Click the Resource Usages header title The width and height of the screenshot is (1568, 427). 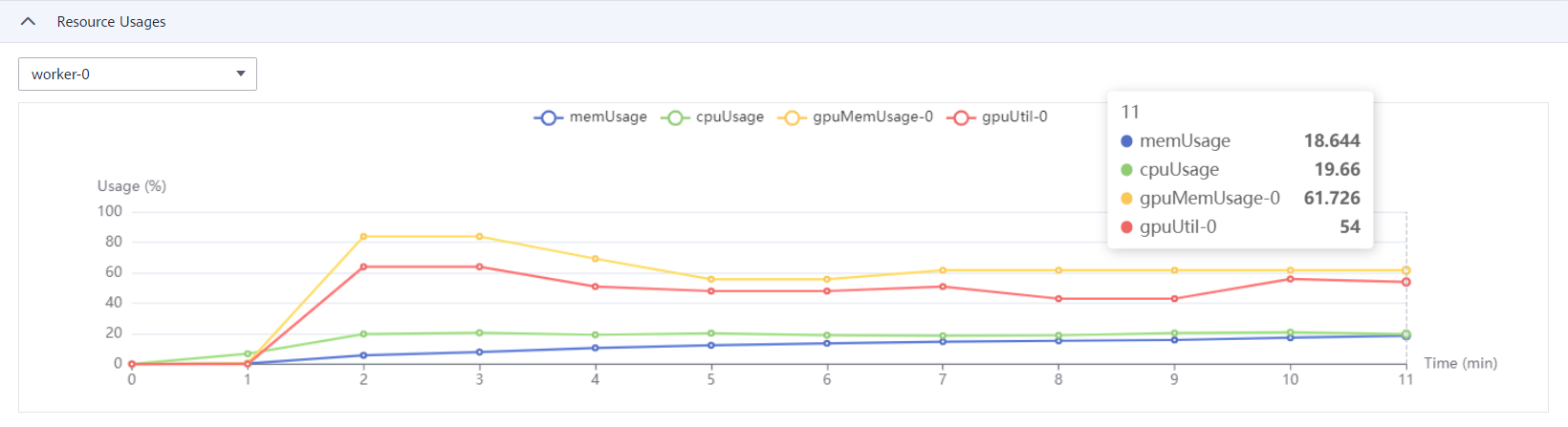[111, 21]
